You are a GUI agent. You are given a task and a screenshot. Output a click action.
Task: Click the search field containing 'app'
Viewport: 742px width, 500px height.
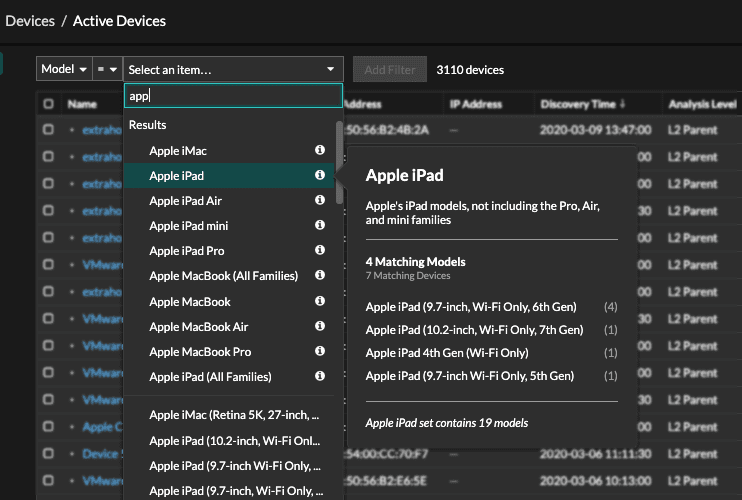click(x=232, y=96)
